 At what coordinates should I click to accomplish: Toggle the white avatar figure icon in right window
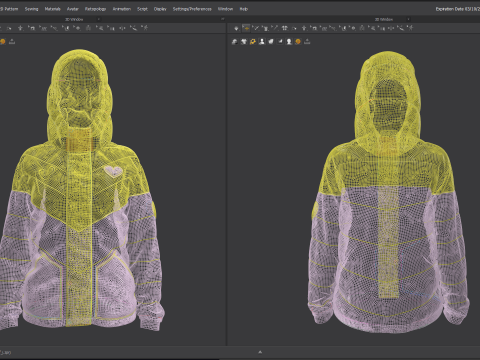262,41
